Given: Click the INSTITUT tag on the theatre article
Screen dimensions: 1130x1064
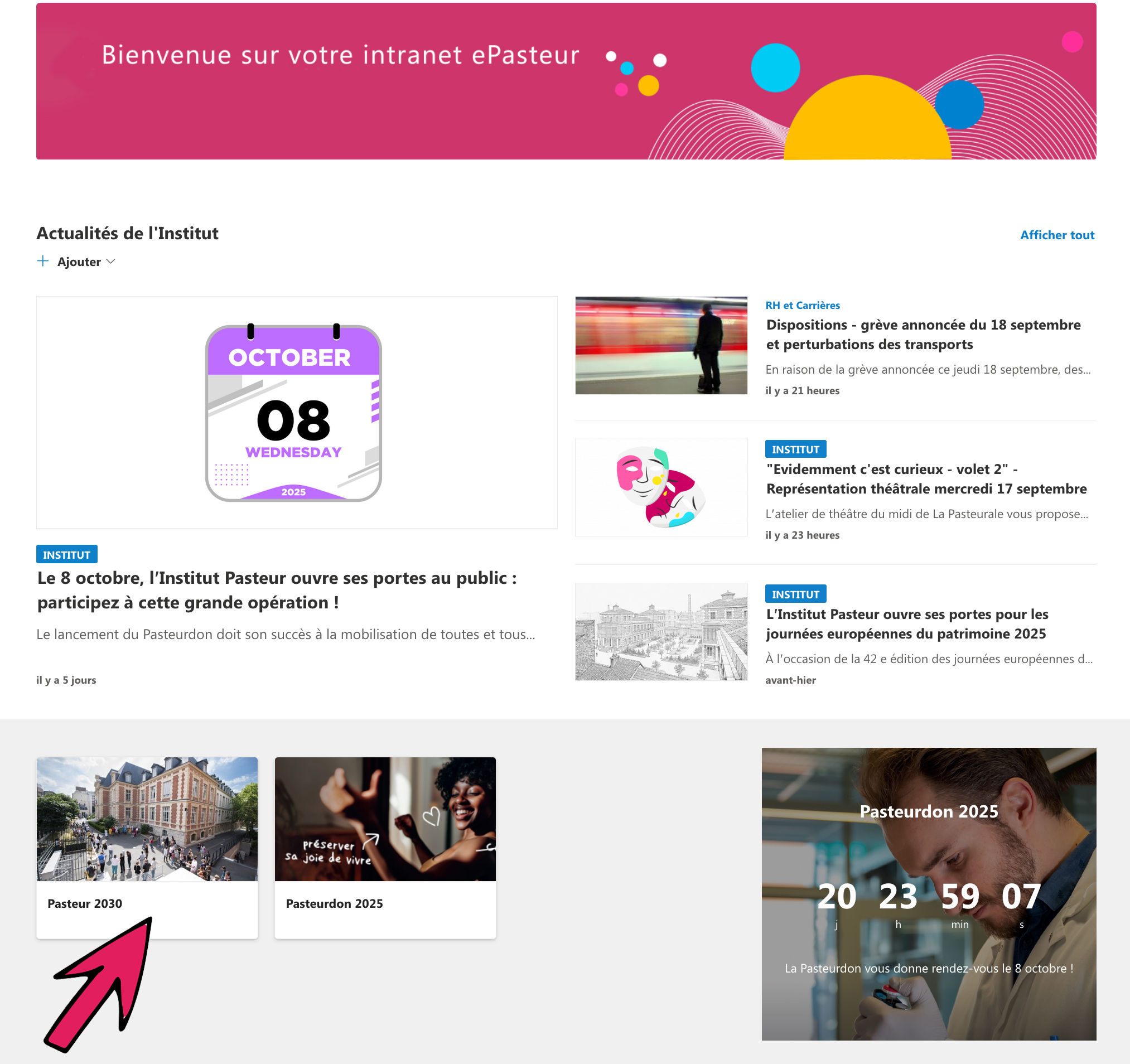Looking at the screenshot, I should pyautogui.click(x=795, y=449).
